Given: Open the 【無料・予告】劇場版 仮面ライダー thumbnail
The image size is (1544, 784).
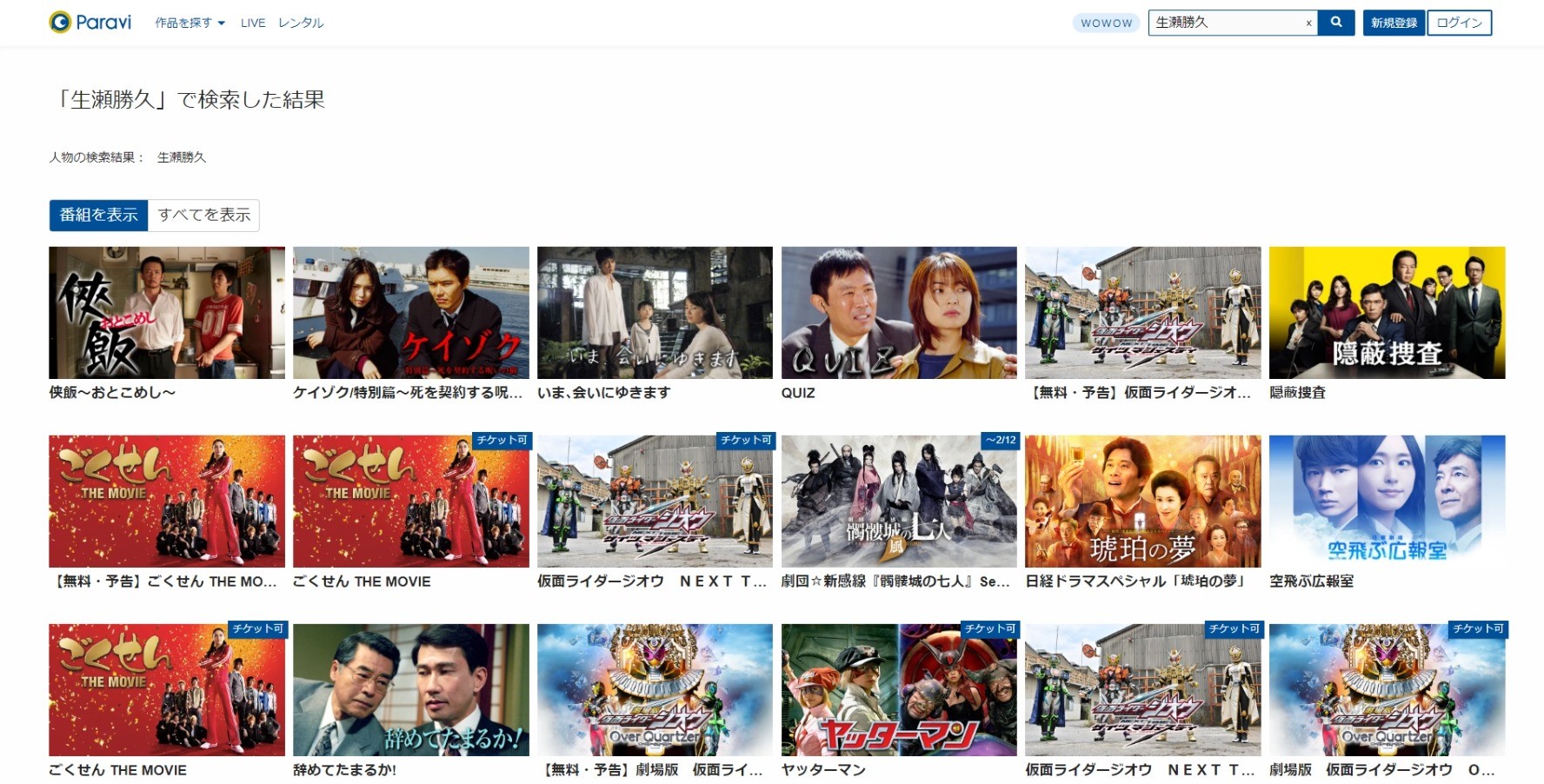Looking at the screenshot, I should point(655,689).
